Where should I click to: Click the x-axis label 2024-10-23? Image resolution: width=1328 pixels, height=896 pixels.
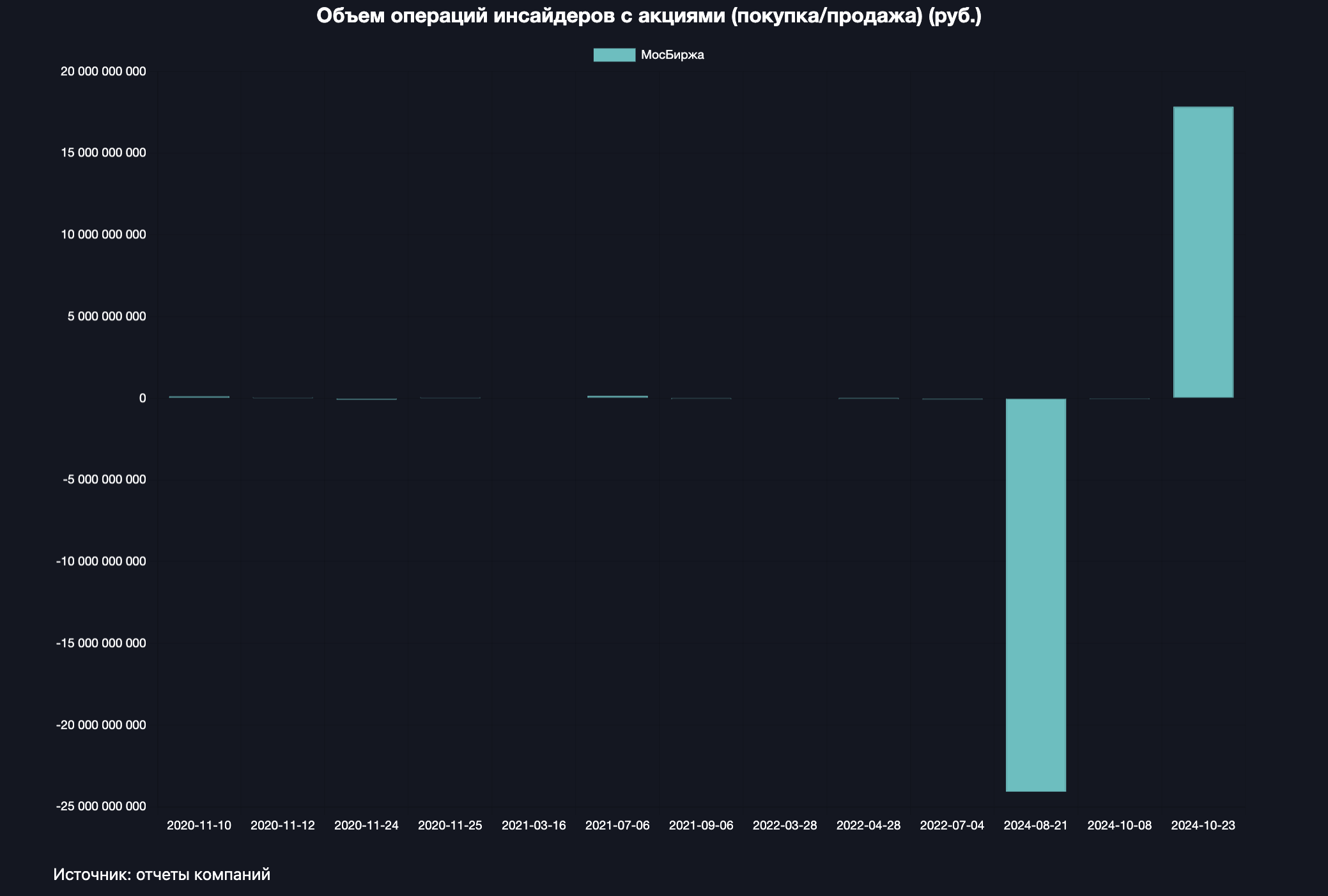point(1203,825)
